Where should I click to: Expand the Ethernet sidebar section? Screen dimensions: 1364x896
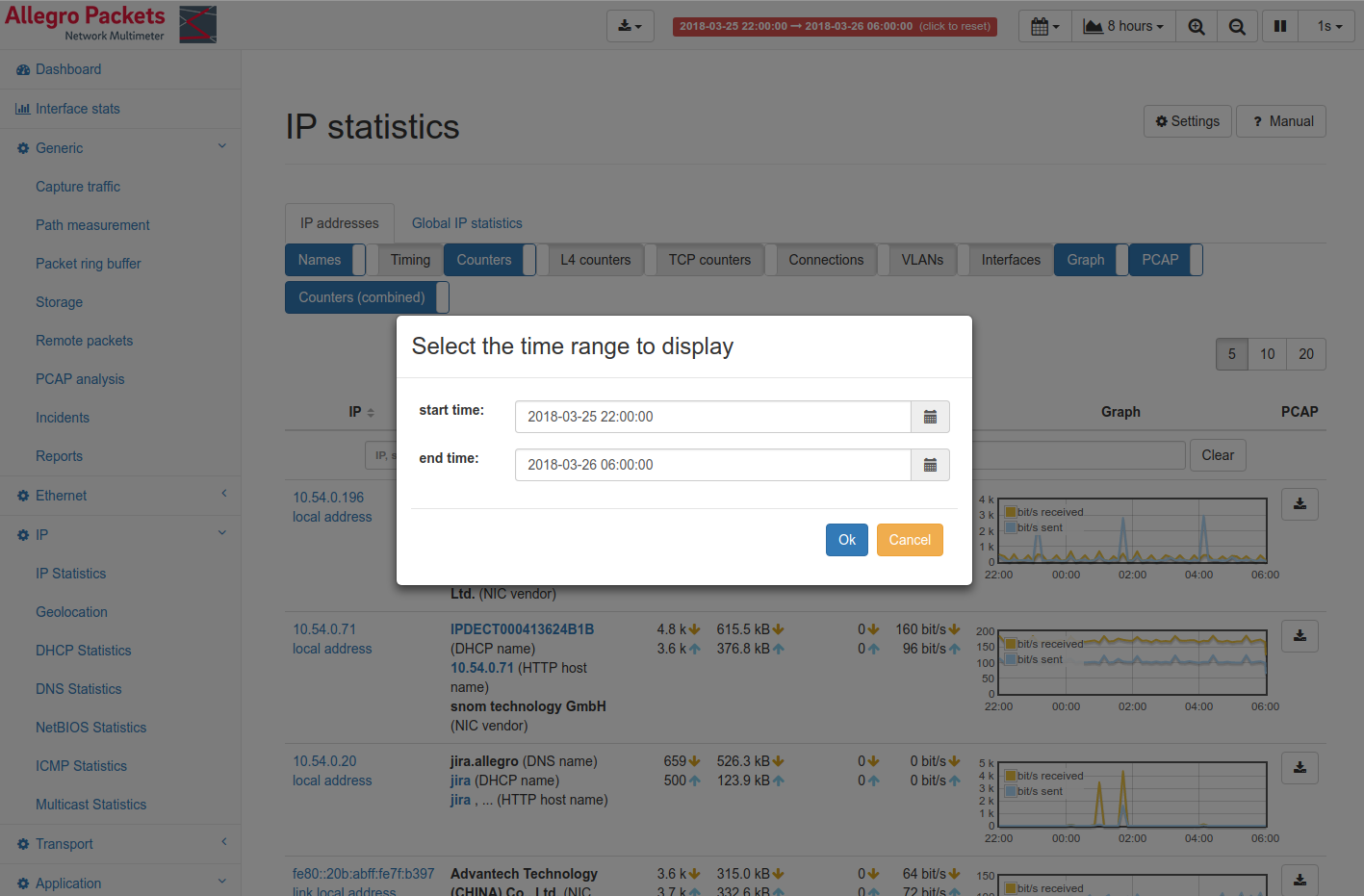tap(62, 496)
